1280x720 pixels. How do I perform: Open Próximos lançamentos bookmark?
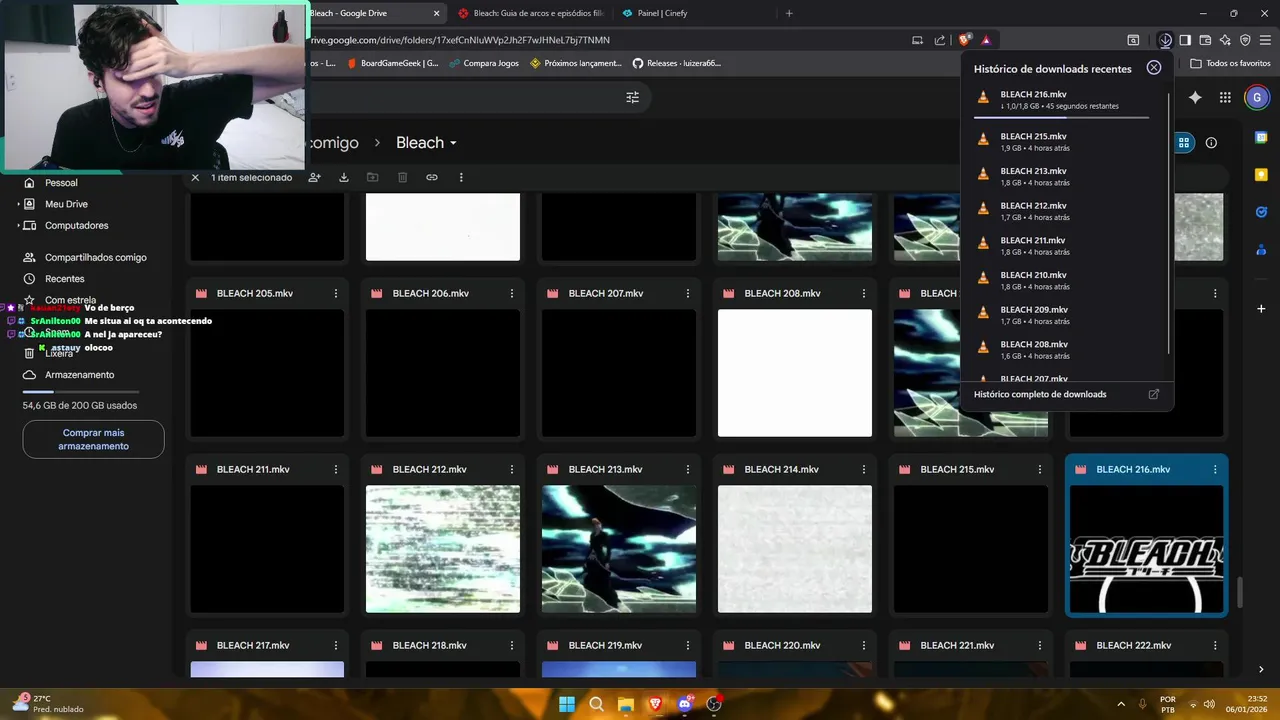click(x=575, y=63)
